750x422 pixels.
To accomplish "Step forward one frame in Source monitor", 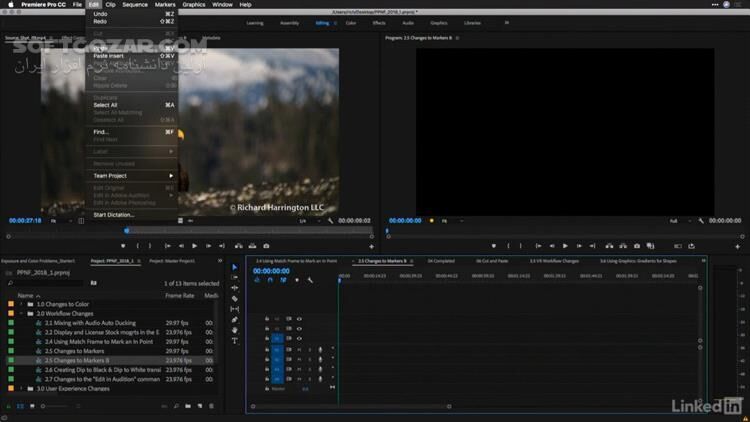I will (x=208, y=246).
